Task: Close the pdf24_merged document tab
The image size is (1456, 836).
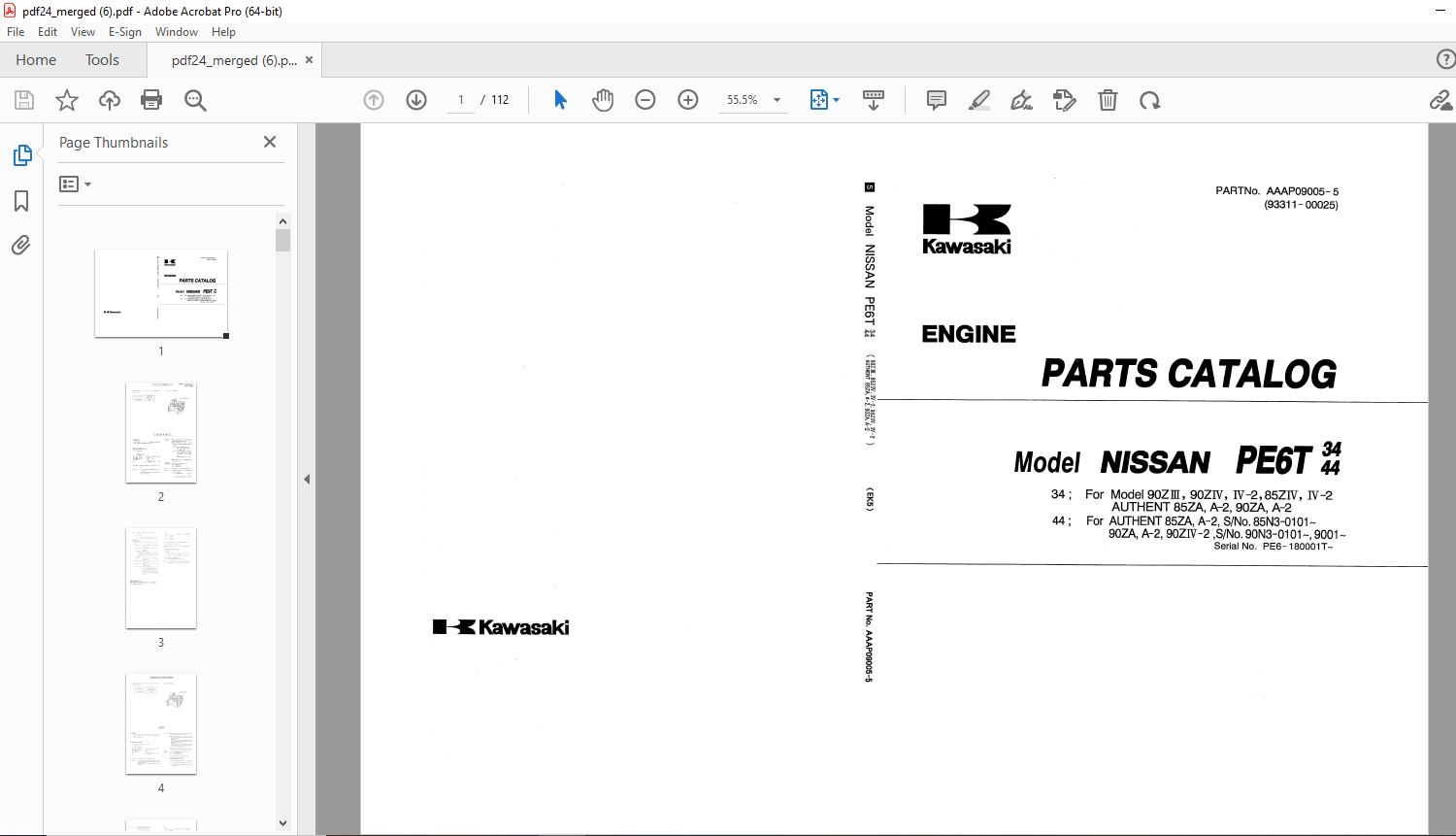Action: [309, 60]
